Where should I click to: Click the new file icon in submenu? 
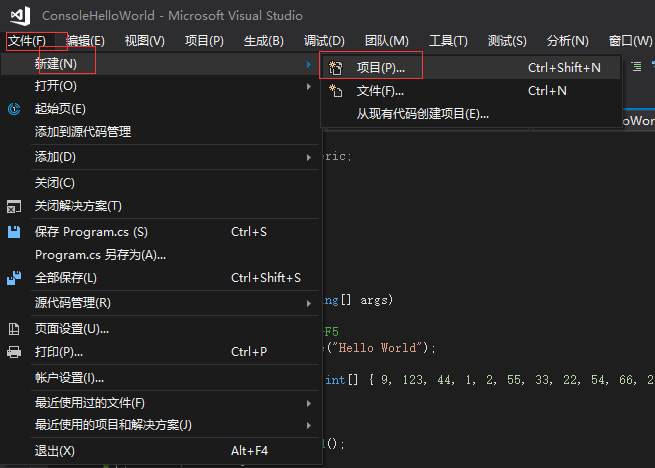[335, 91]
